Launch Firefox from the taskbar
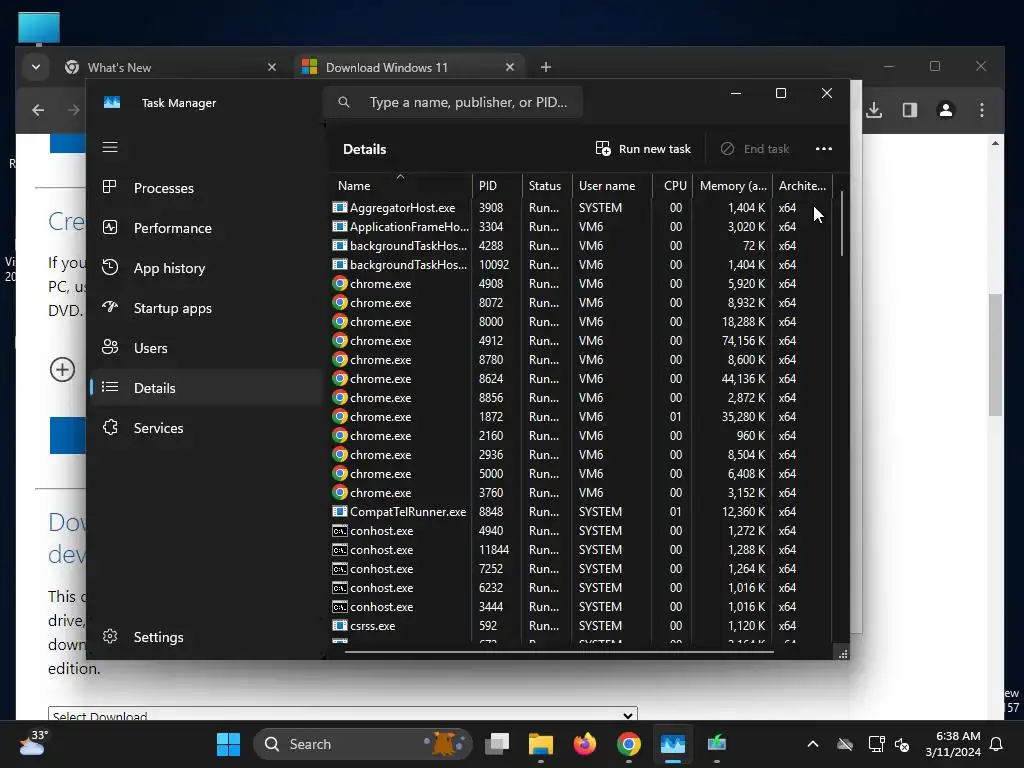Image resolution: width=1024 pixels, height=768 pixels. [x=584, y=744]
